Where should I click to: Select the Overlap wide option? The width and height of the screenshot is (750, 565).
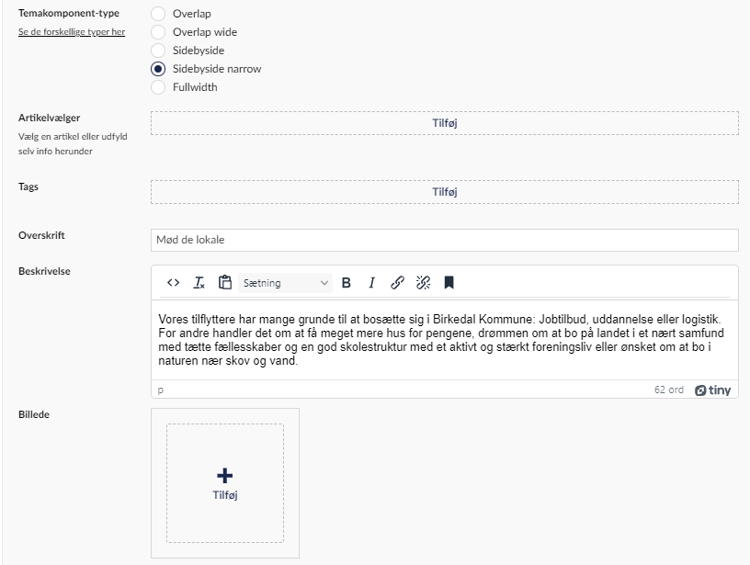[x=157, y=32]
